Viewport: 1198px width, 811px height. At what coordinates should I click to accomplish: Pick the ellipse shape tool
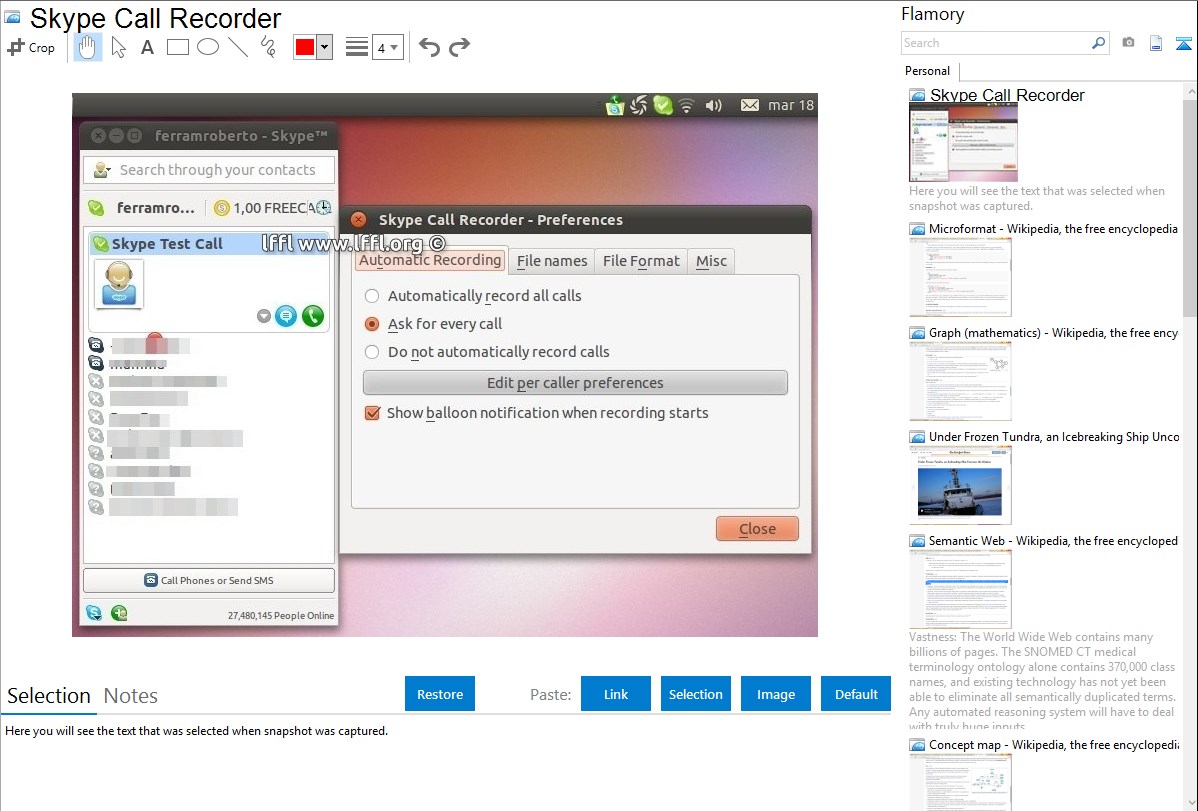coord(208,47)
